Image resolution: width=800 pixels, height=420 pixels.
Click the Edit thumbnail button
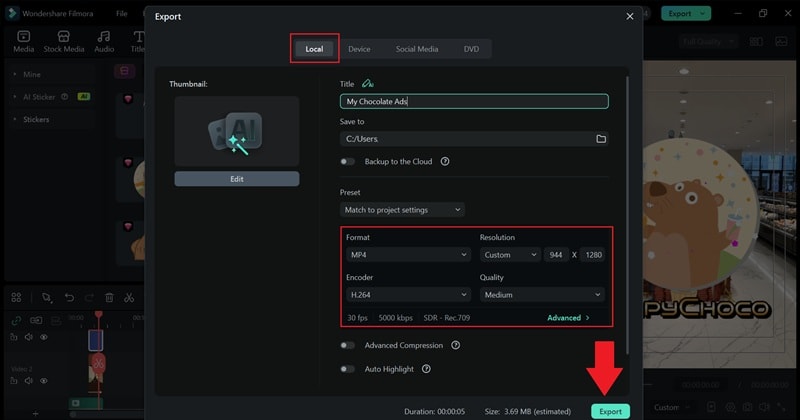[237, 179]
